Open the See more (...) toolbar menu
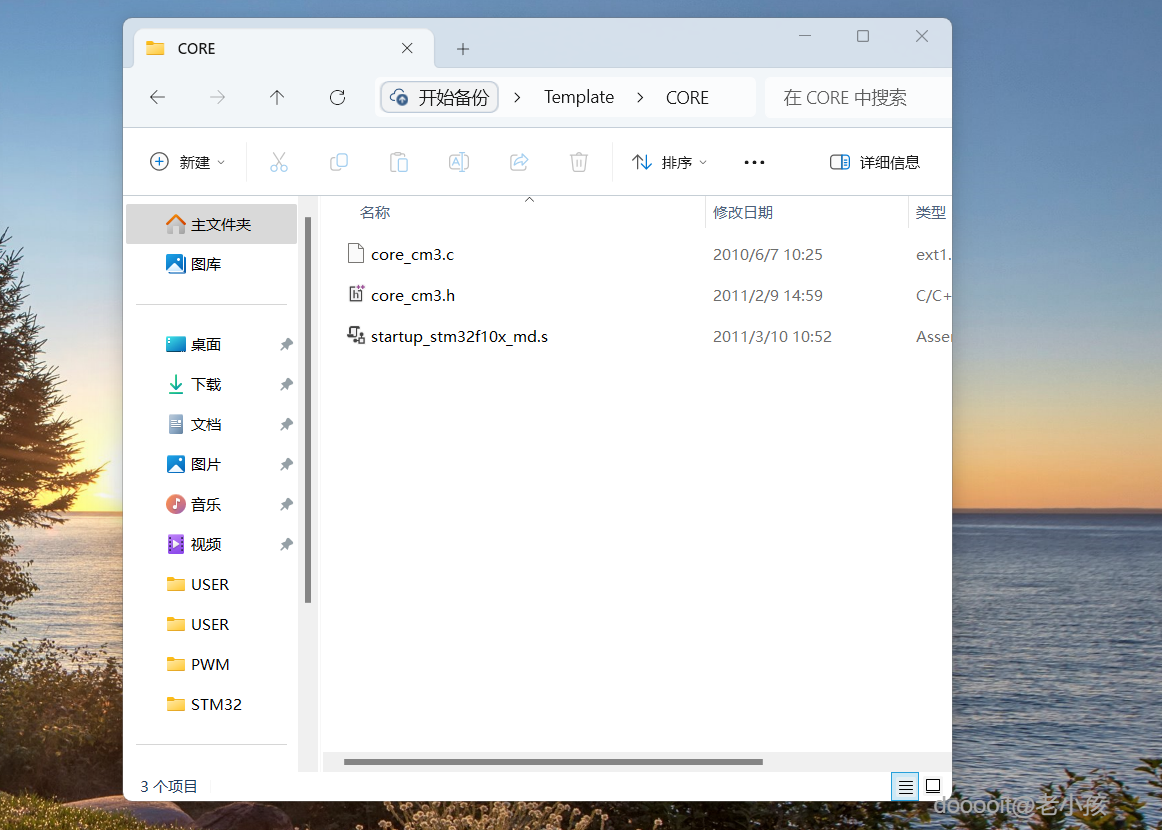 (x=754, y=162)
